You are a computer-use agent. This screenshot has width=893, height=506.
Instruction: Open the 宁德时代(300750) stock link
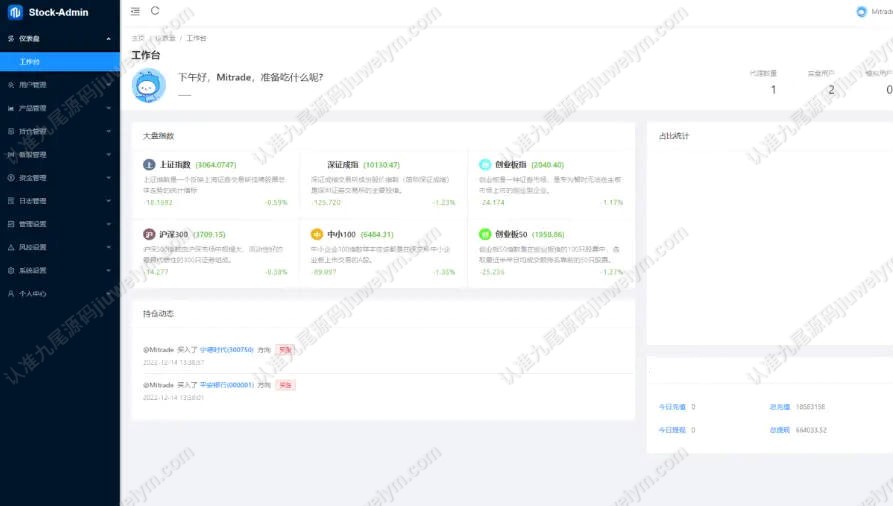pos(227,349)
